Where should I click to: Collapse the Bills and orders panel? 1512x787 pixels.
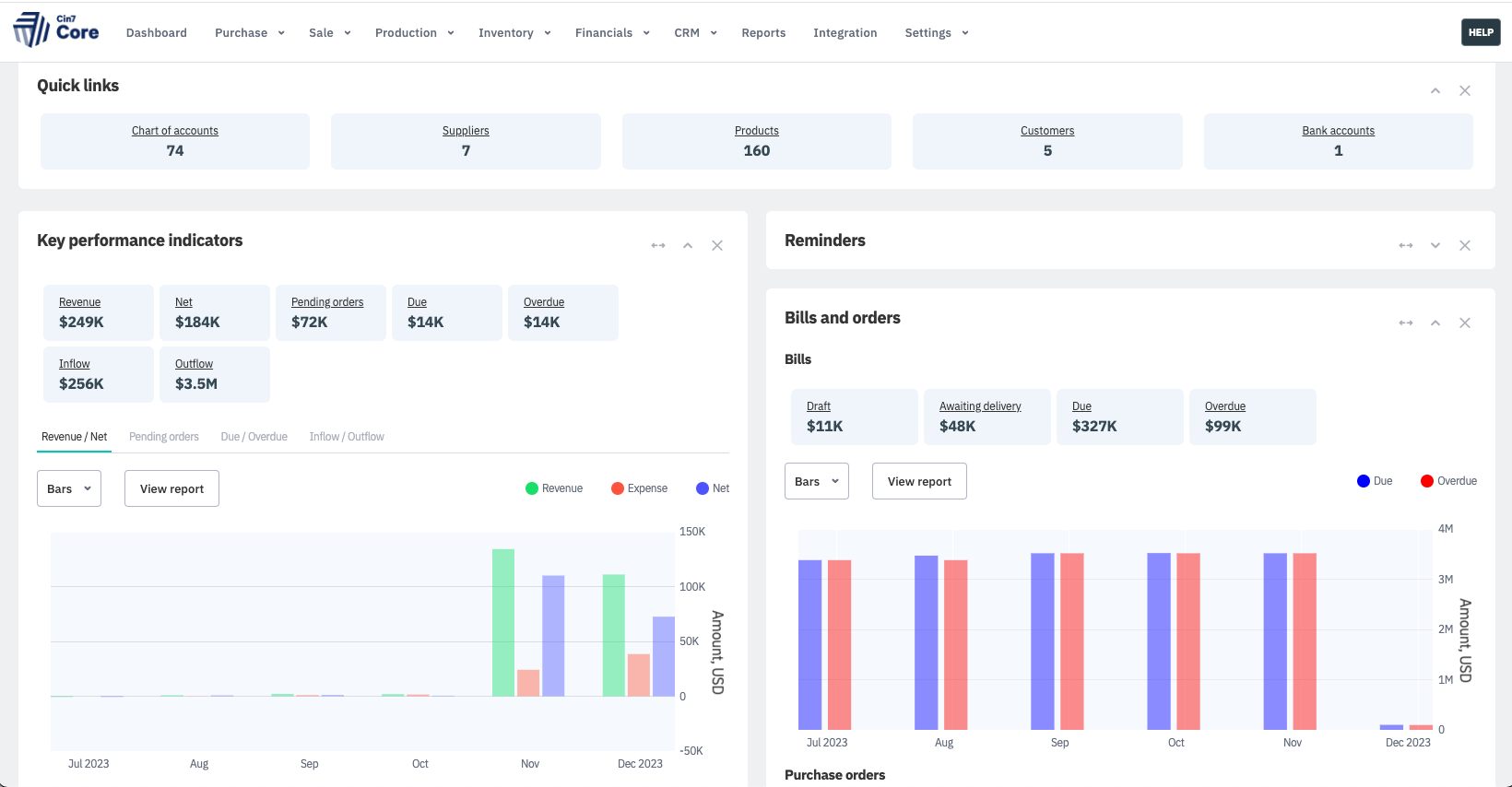coord(1435,323)
